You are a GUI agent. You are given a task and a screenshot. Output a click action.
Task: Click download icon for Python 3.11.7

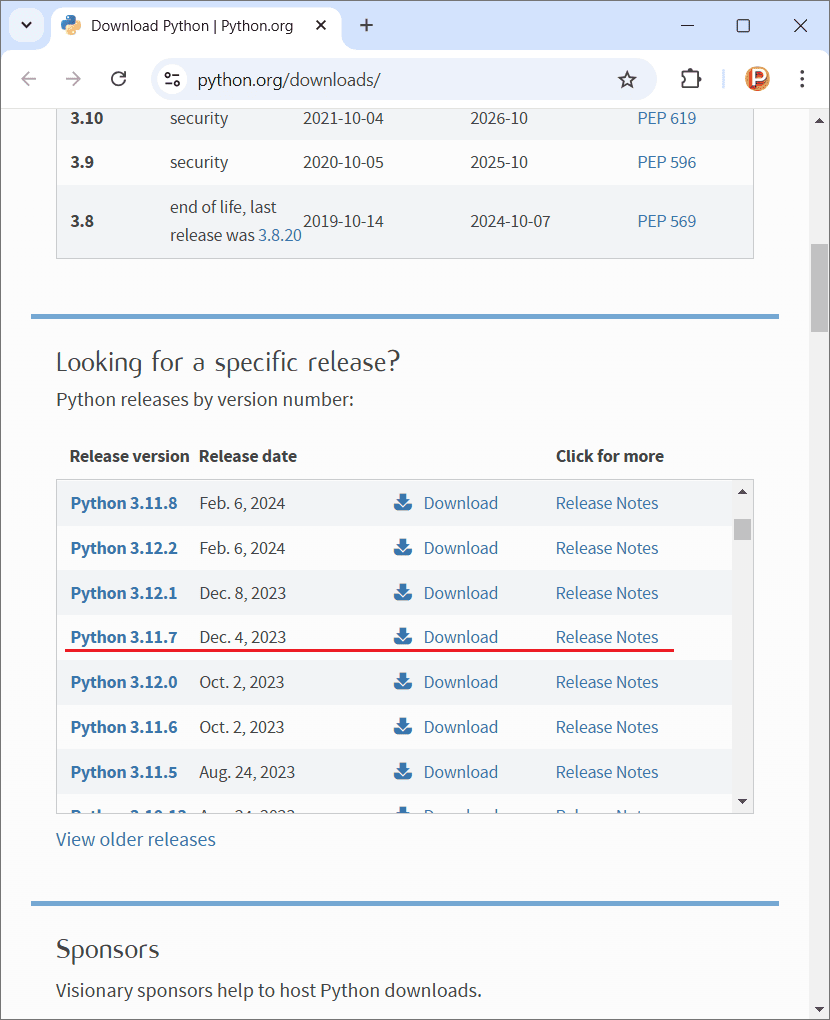(403, 636)
